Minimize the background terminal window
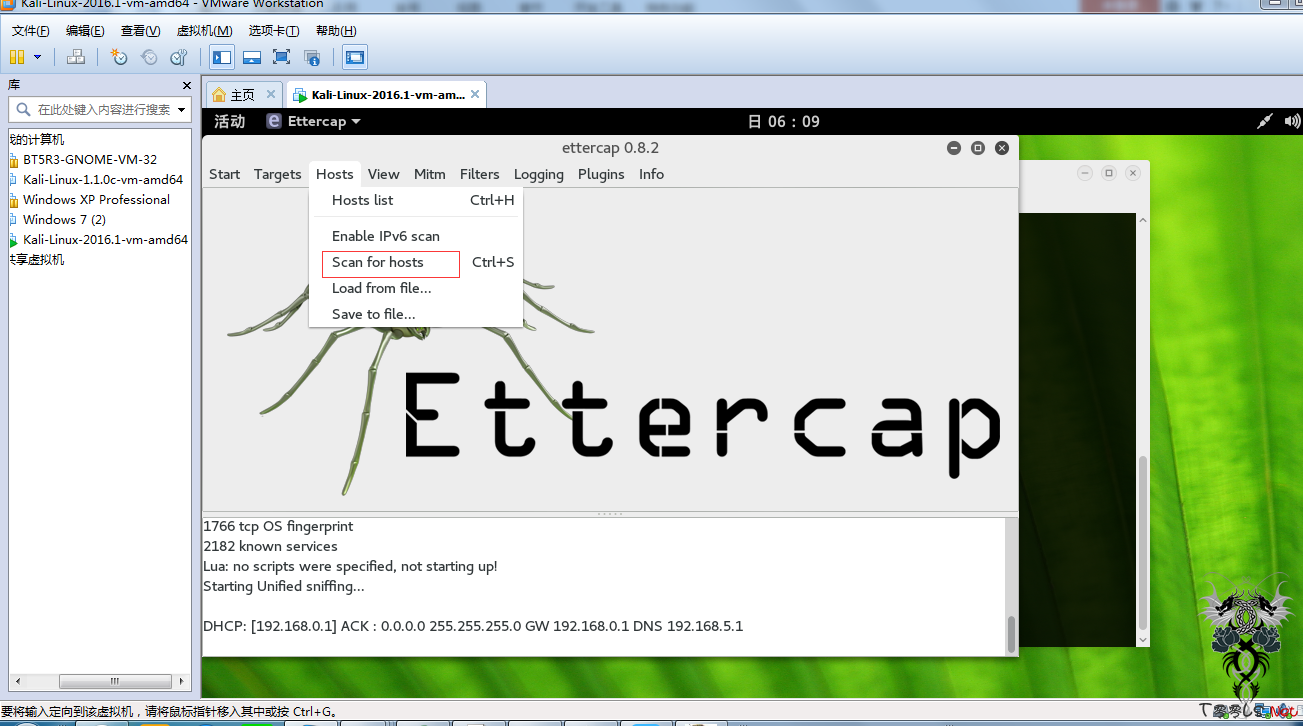 (x=1085, y=173)
